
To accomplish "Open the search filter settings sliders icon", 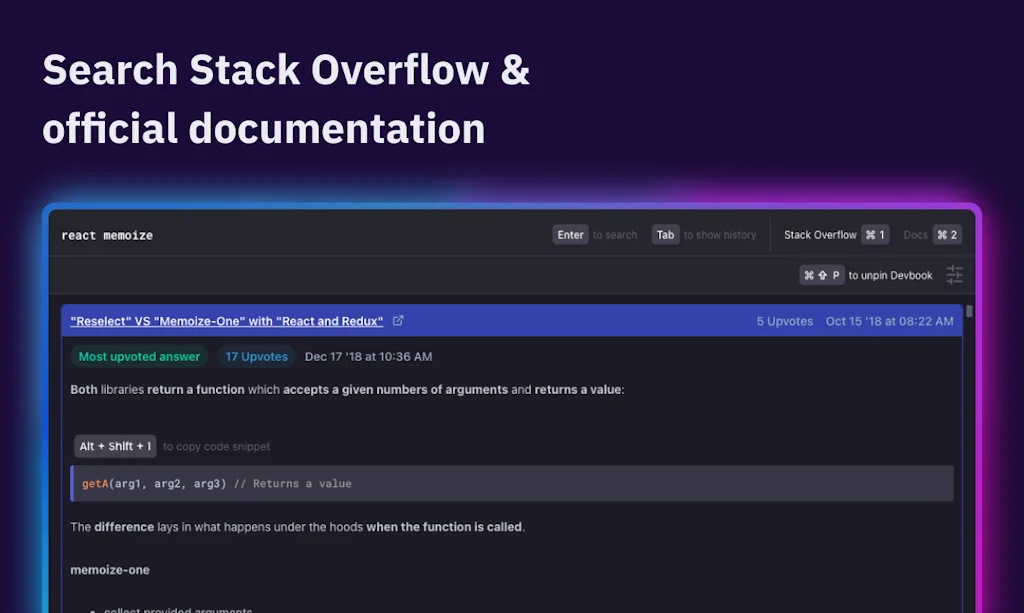I will pyautogui.click(x=954, y=275).
